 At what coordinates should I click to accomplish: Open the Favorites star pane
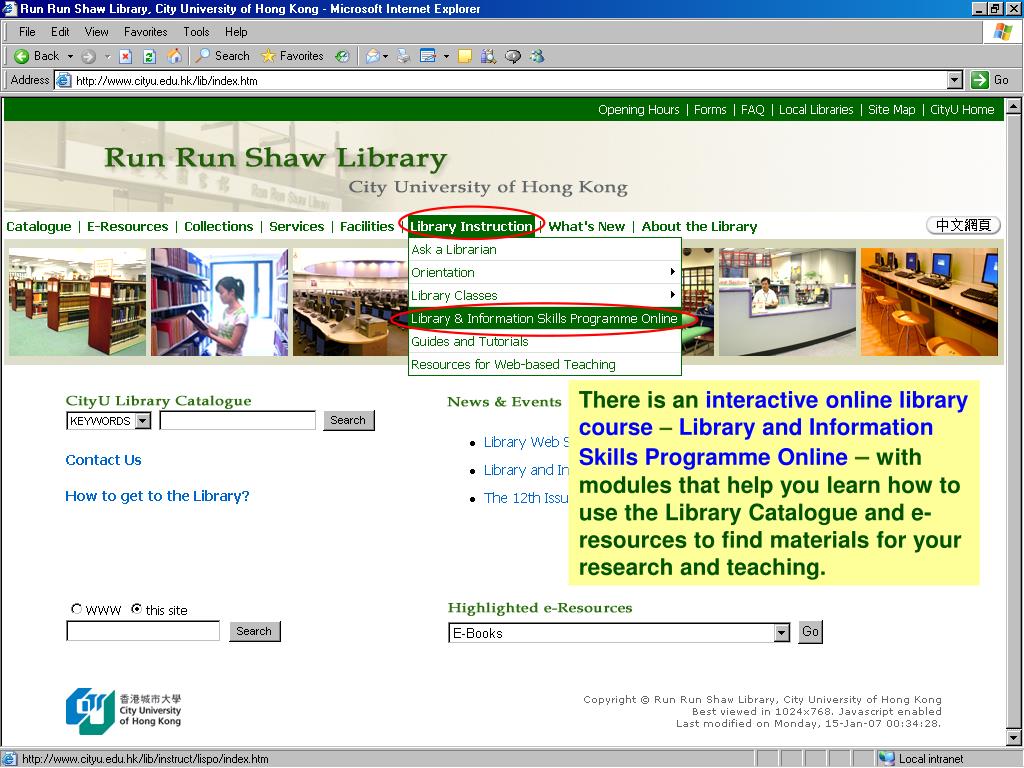292,56
